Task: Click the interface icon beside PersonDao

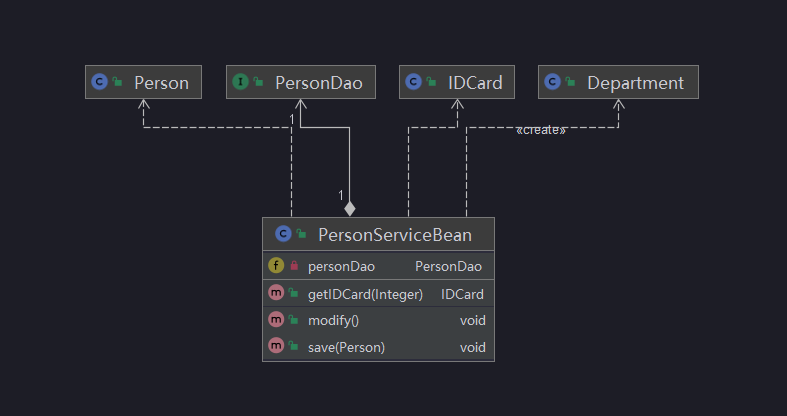Action: [x=240, y=82]
